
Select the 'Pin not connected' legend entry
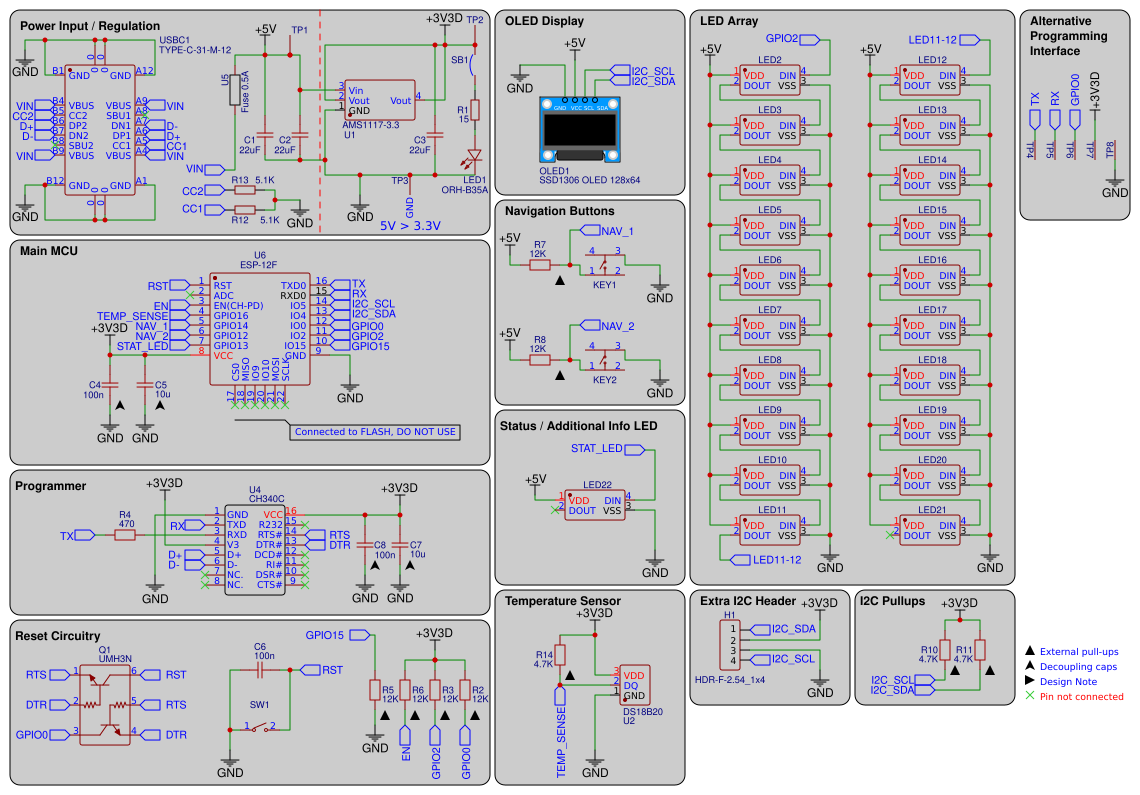[x=1075, y=696]
